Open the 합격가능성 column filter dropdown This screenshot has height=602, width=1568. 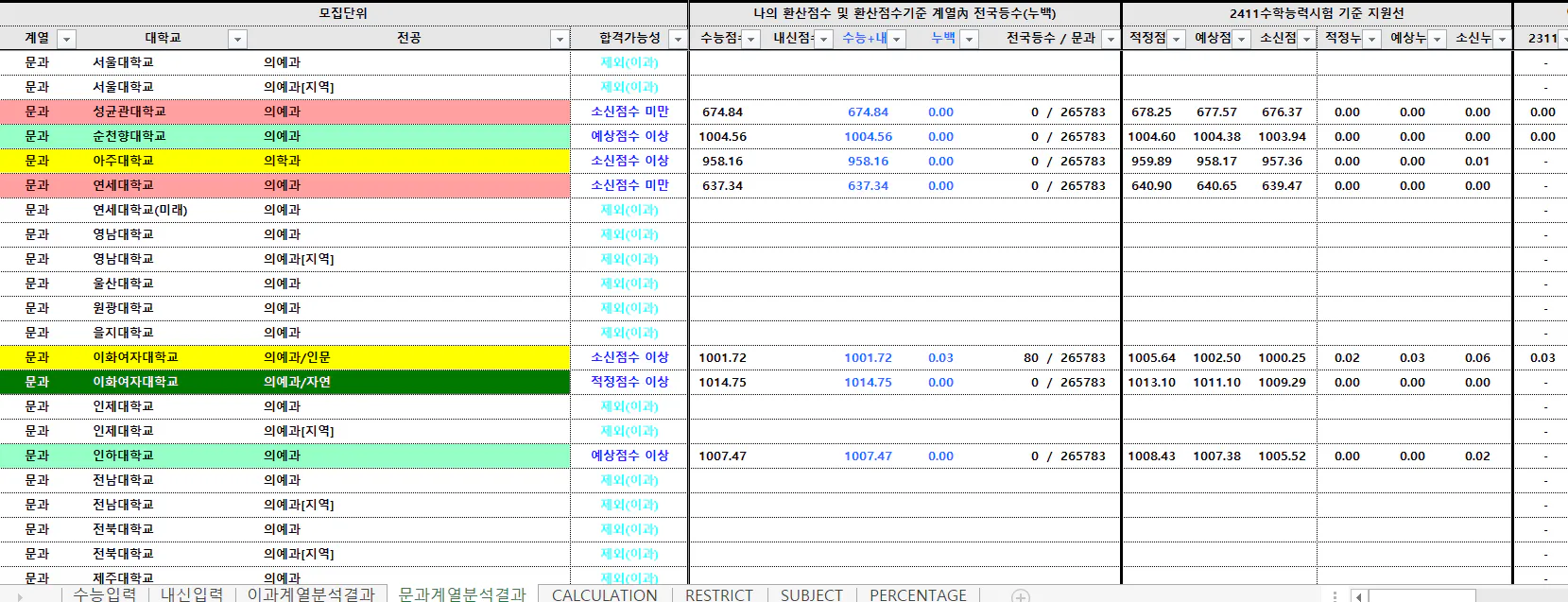[x=678, y=39]
